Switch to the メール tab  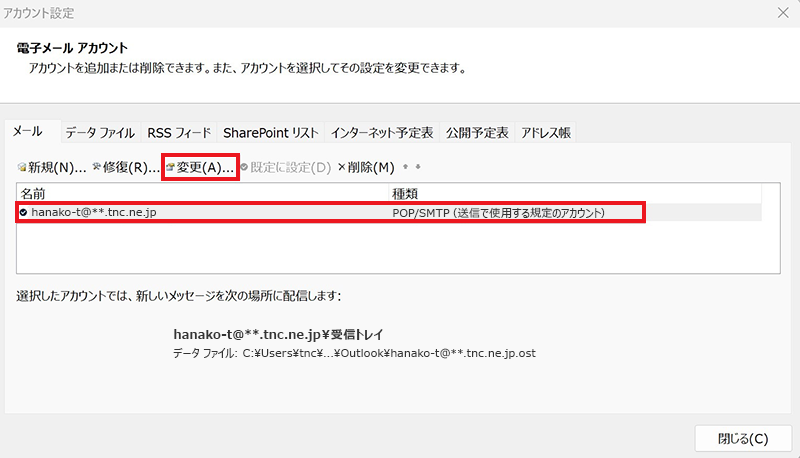coord(27,132)
